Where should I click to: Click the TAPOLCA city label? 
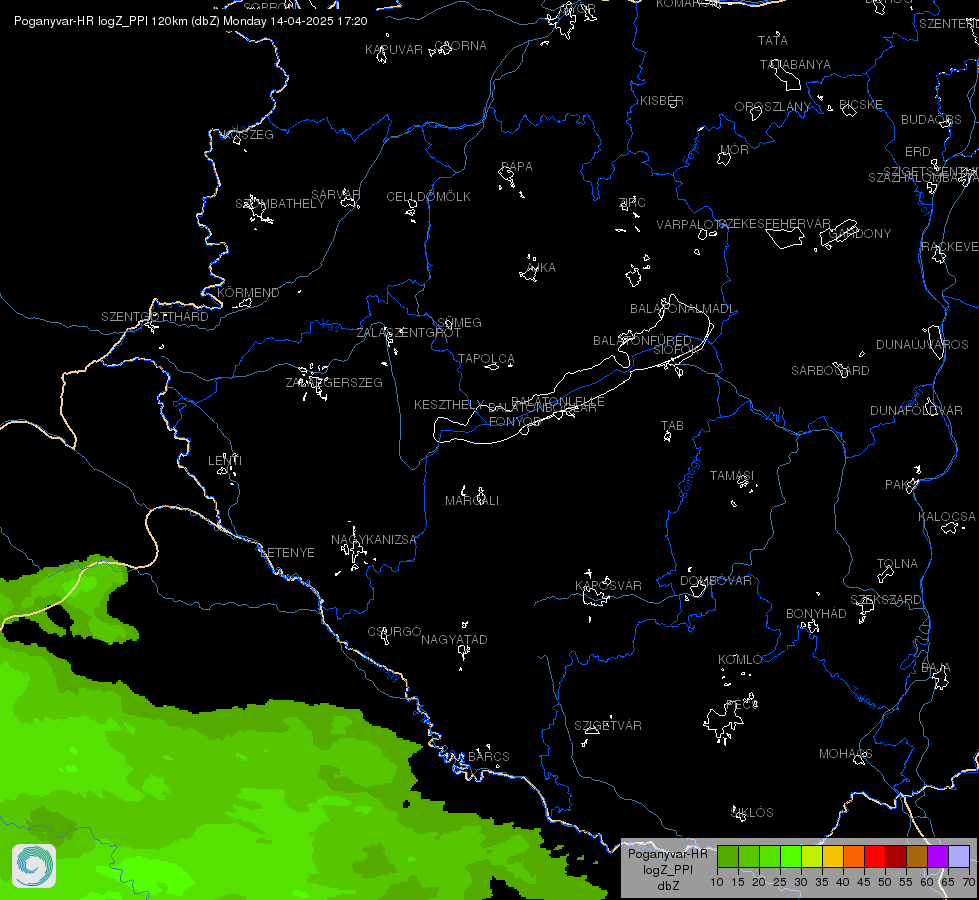pyautogui.click(x=486, y=359)
